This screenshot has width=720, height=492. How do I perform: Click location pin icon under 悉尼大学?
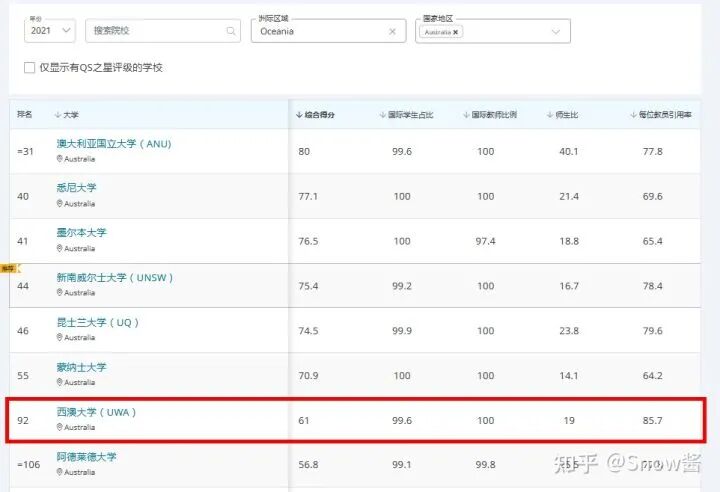point(59,203)
